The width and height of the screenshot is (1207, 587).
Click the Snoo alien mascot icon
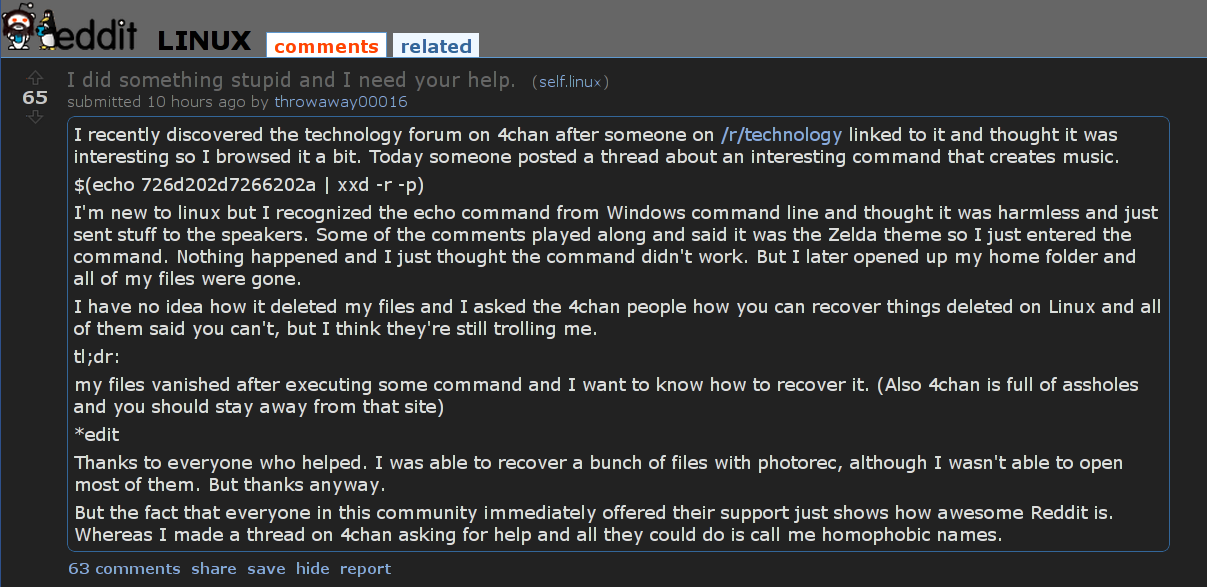click(x=26, y=27)
